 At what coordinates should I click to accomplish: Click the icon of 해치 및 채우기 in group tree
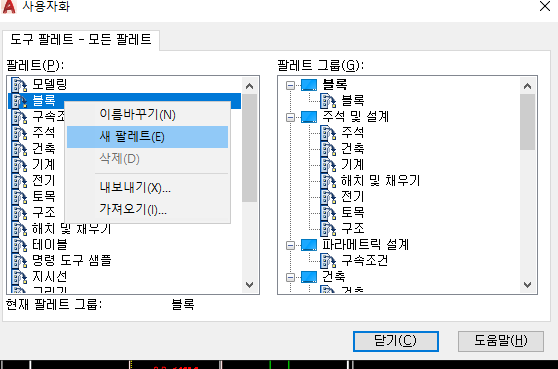click(x=328, y=181)
